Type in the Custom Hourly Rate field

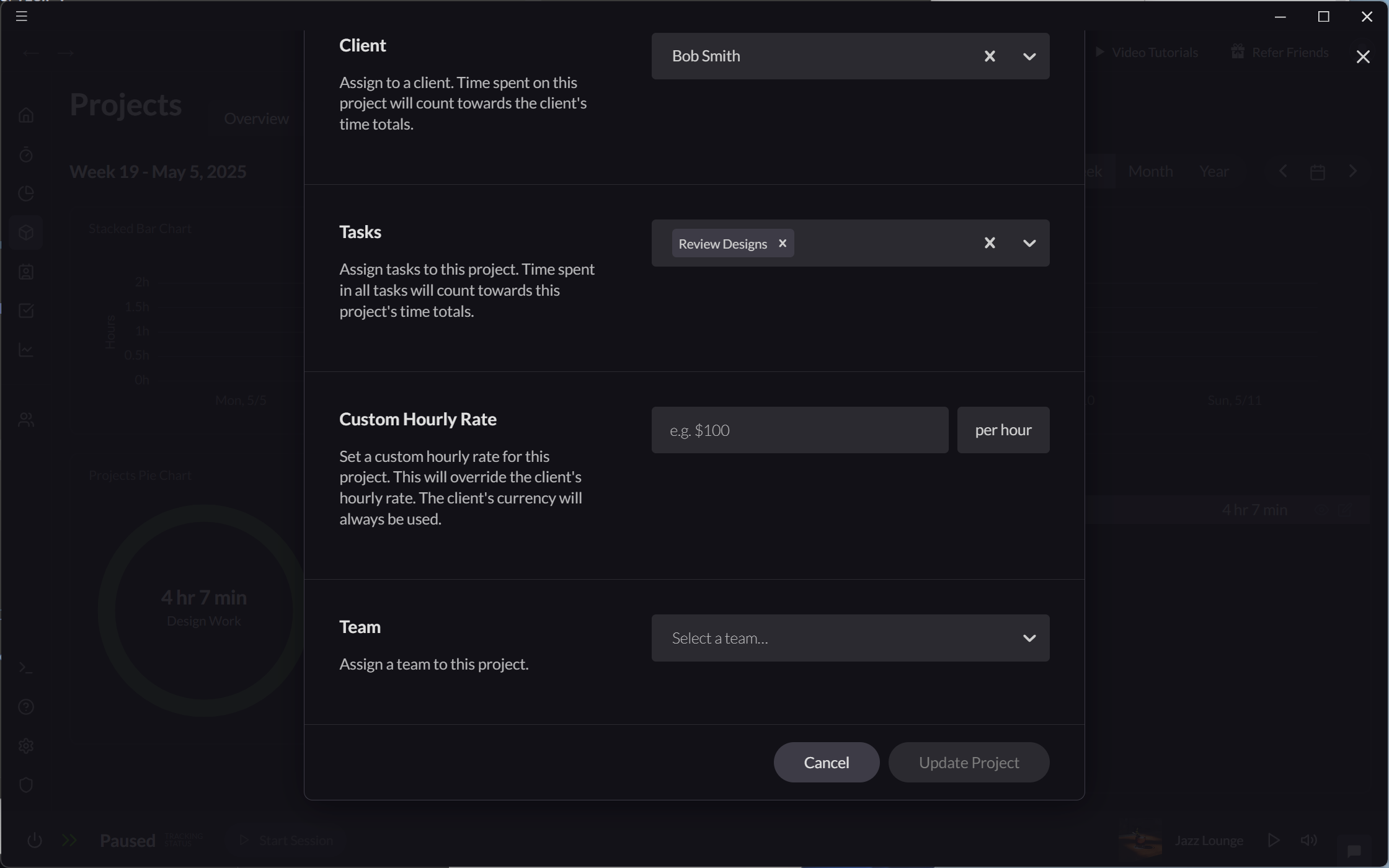[x=799, y=430]
